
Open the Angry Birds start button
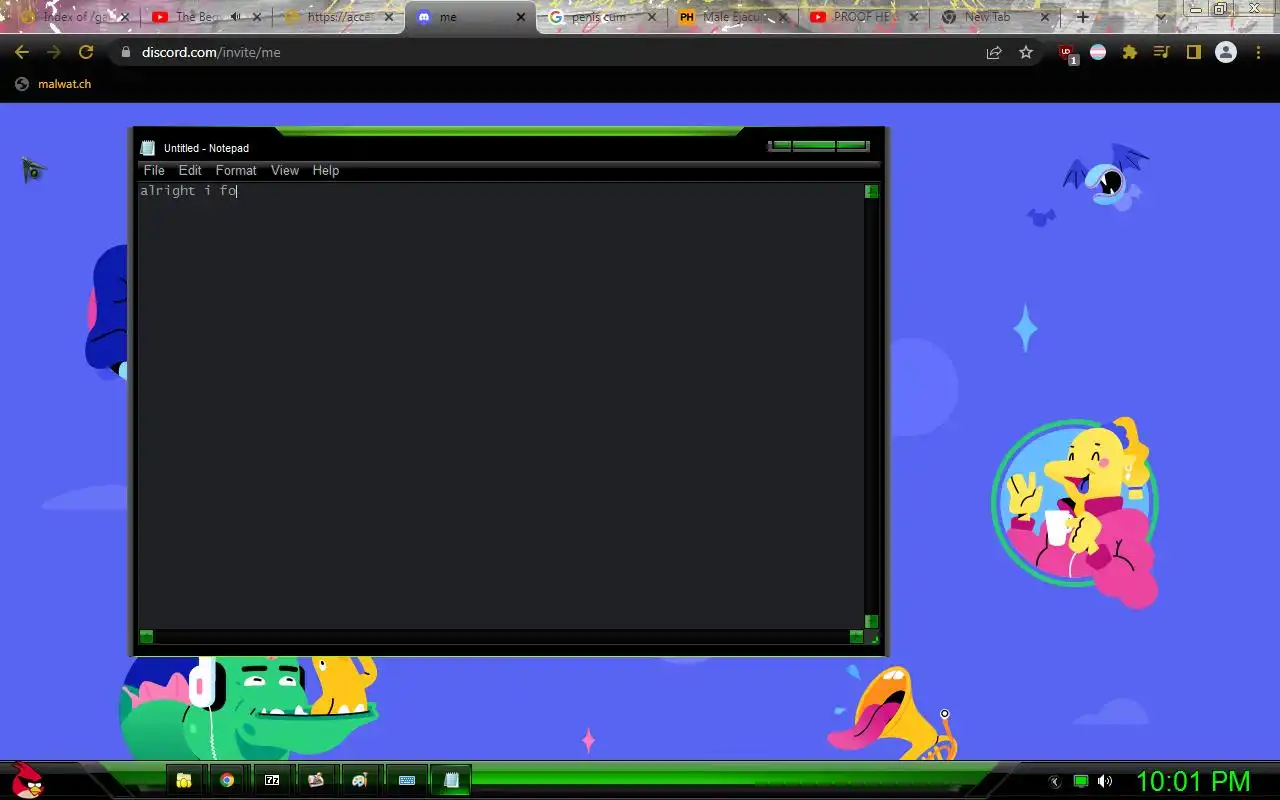tap(27, 780)
